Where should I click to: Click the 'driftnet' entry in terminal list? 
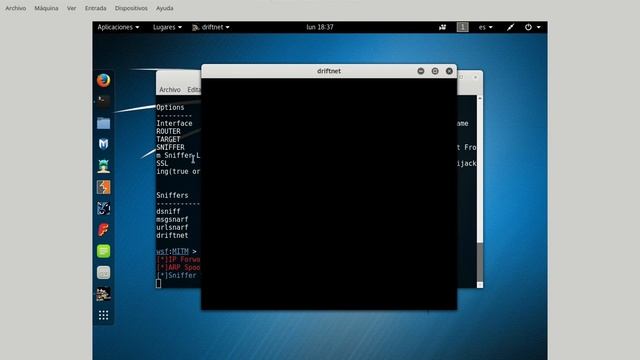pos(172,236)
